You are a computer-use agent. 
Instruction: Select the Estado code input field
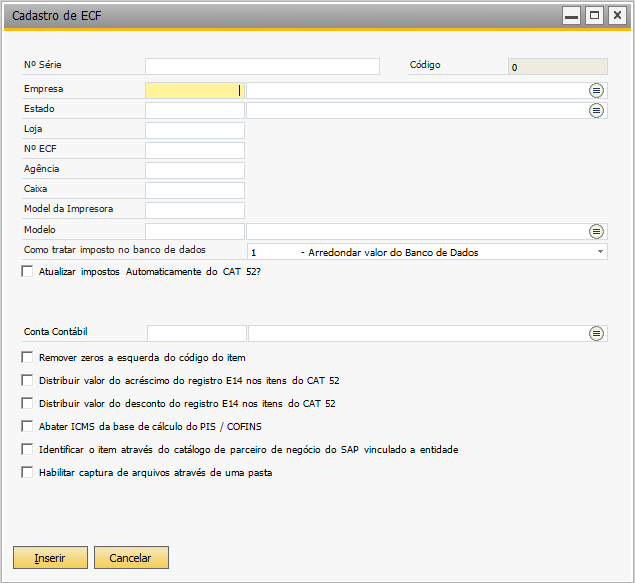tap(195, 110)
